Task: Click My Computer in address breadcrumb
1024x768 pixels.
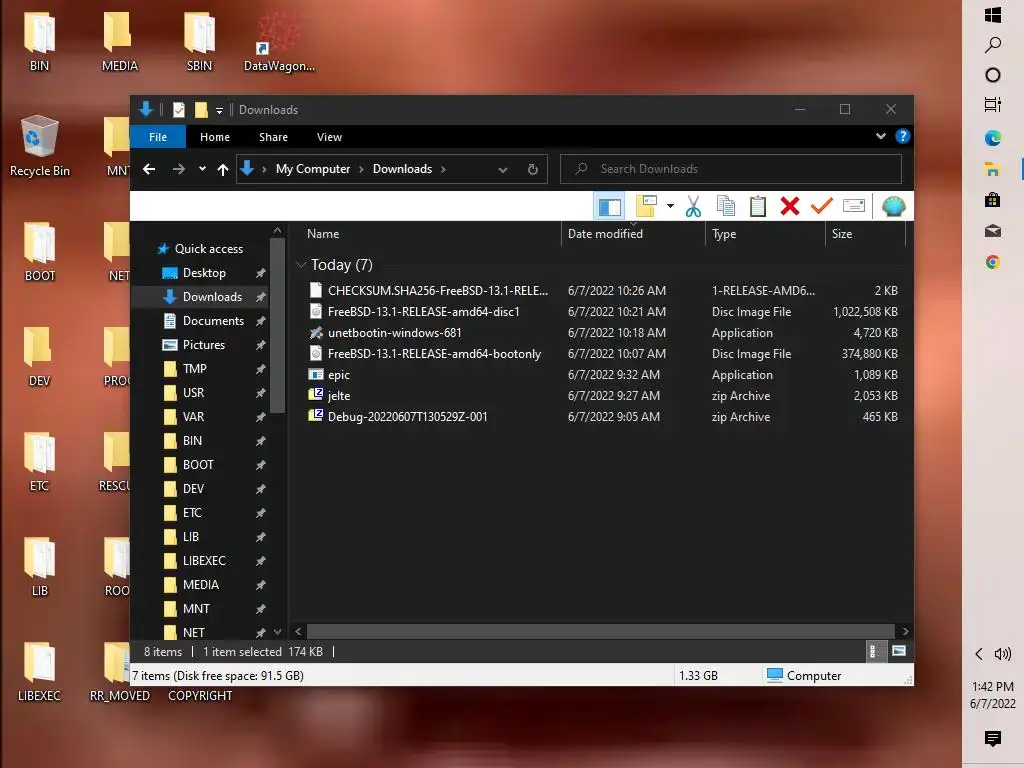Action: [313, 169]
